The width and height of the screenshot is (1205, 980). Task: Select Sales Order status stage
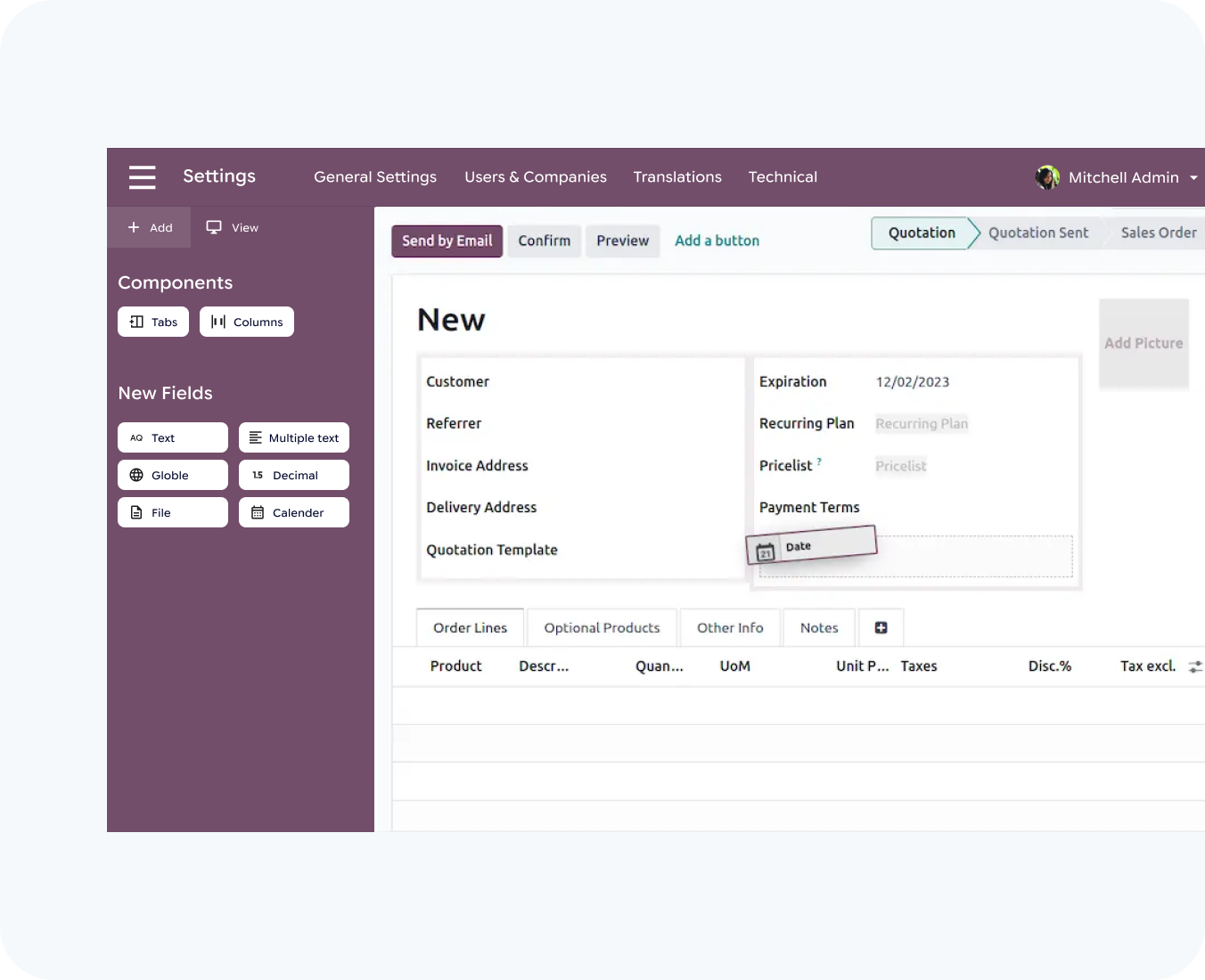click(1158, 233)
